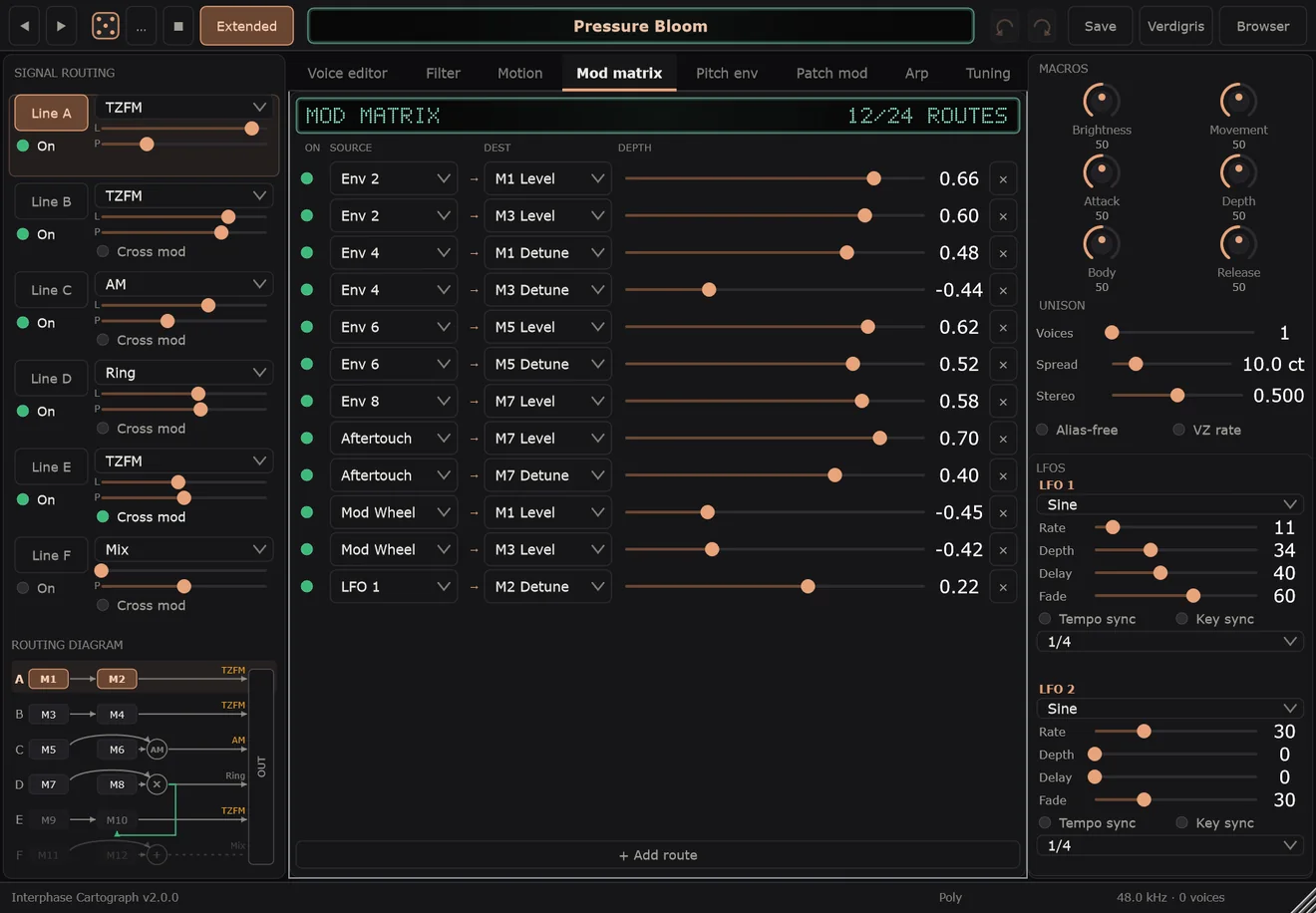Click the next preset arrow

click(61, 26)
